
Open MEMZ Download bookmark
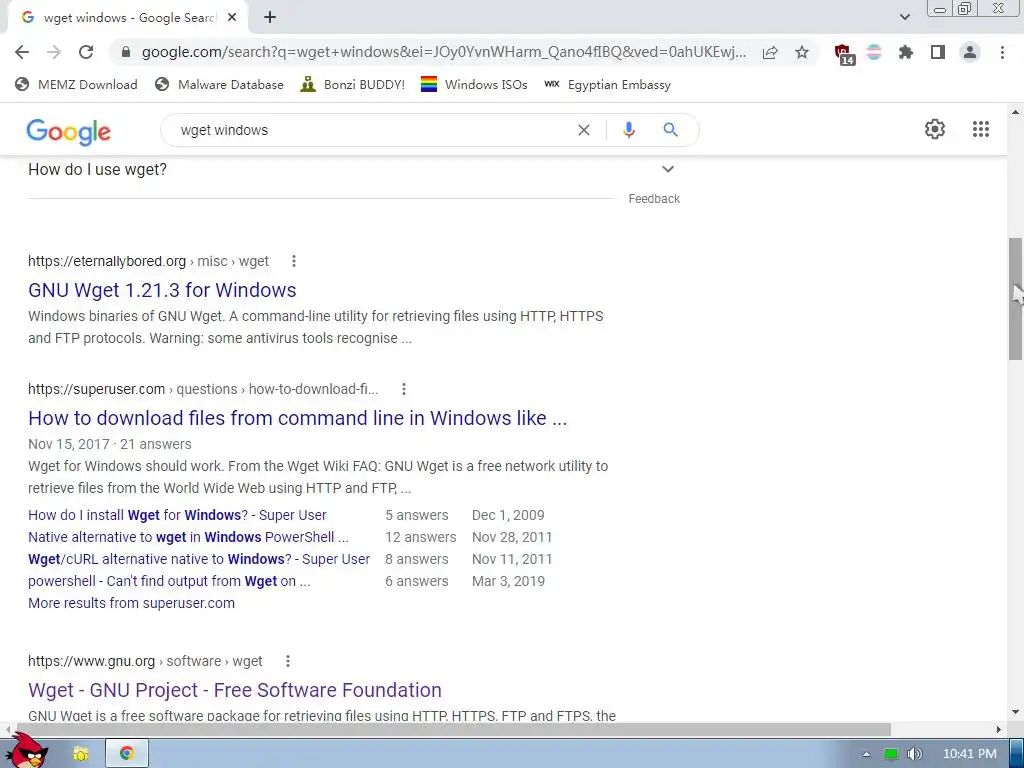coord(76,84)
